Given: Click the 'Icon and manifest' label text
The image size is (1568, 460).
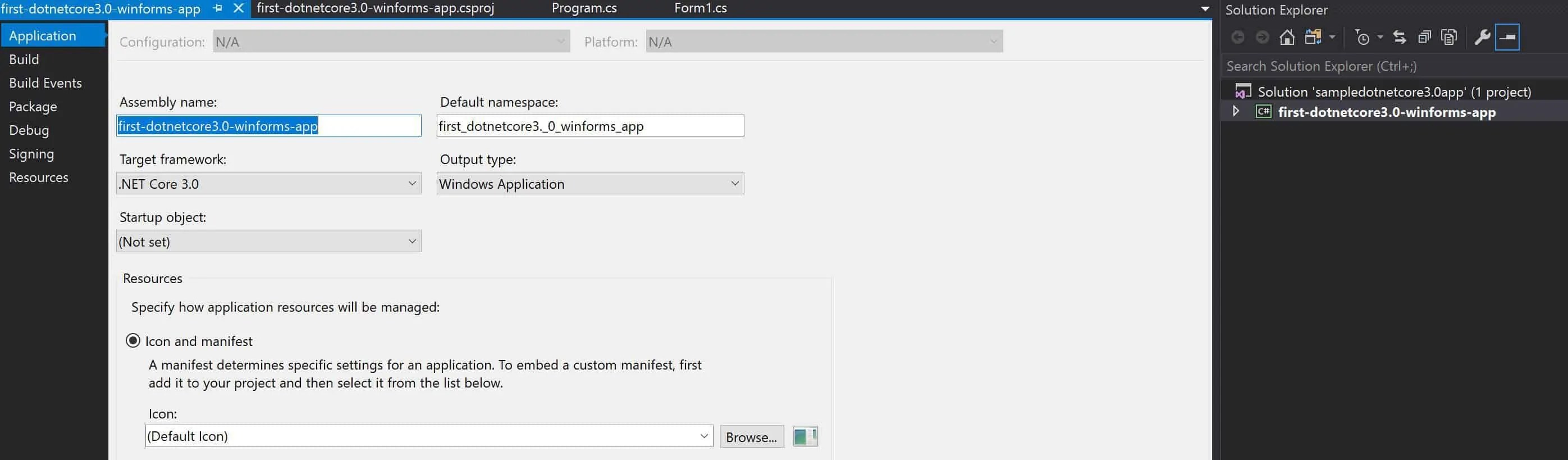Looking at the screenshot, I should (x=199, y=341).
